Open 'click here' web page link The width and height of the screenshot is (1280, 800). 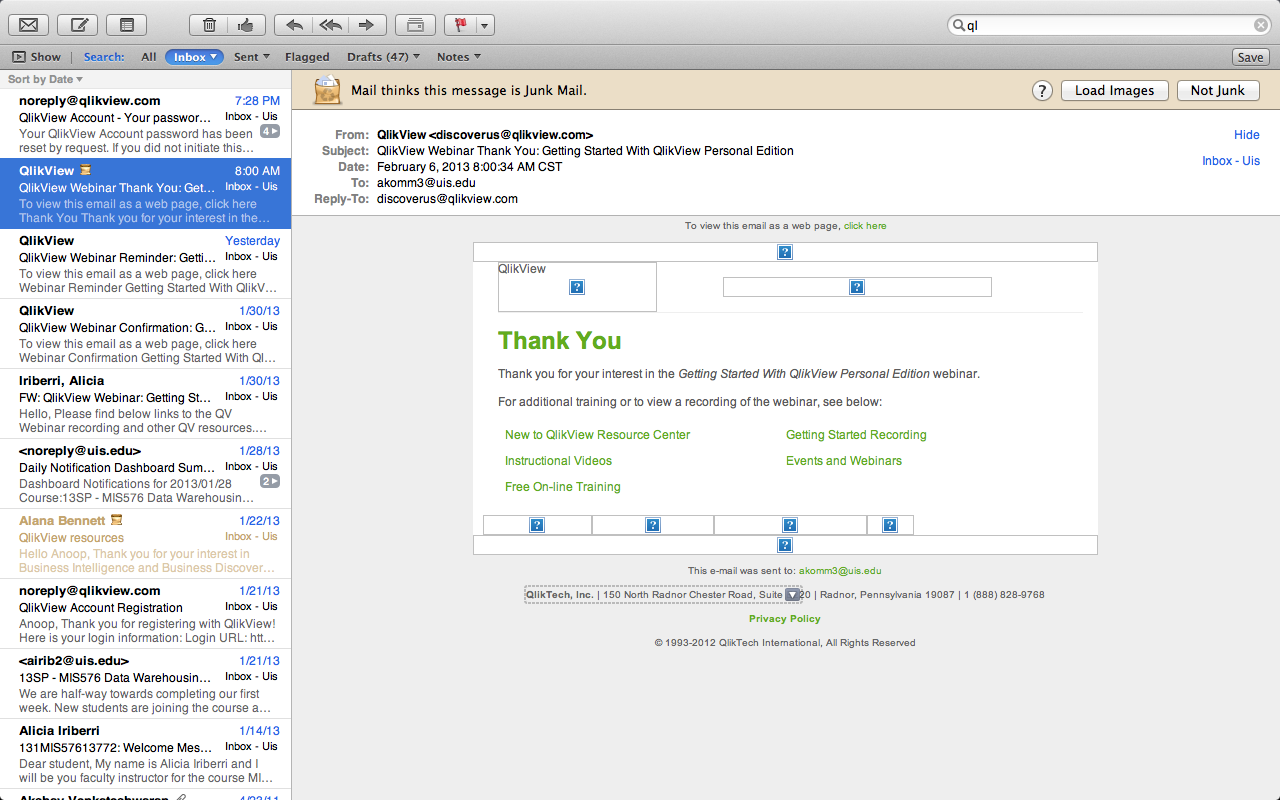point(865,226)
